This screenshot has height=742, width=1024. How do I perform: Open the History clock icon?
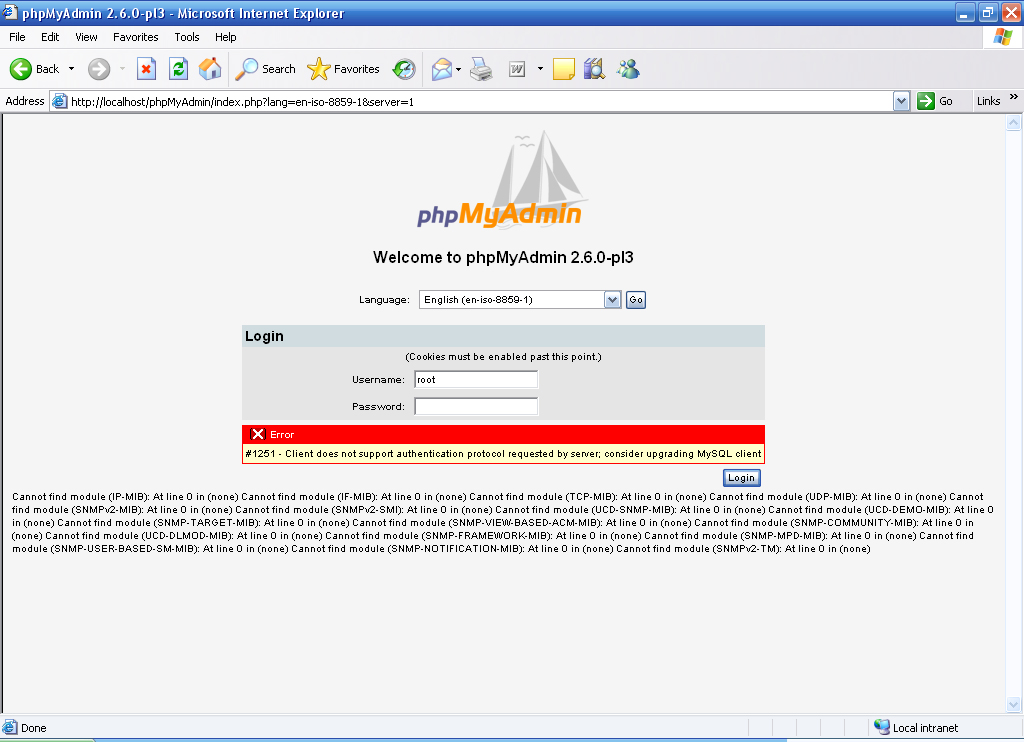point(404,69)
